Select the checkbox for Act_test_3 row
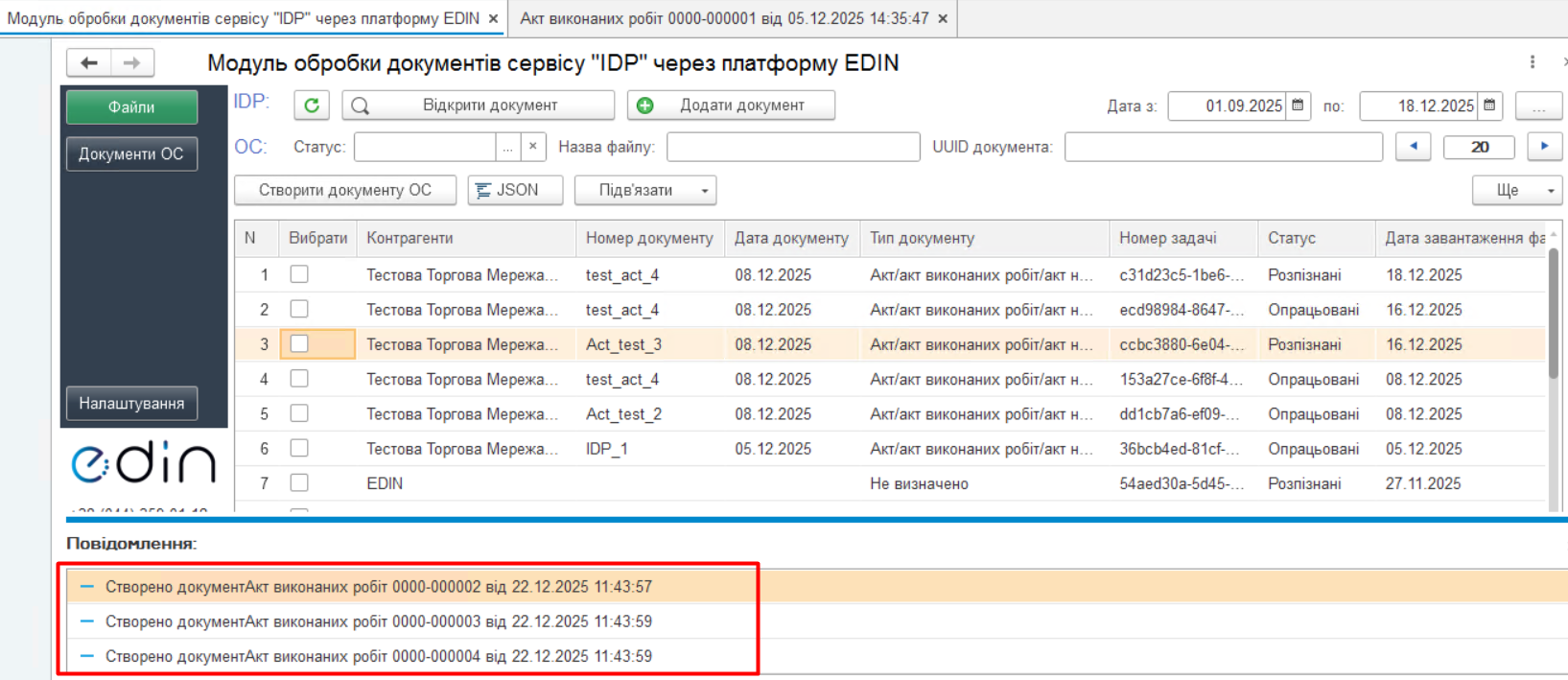 299,344
